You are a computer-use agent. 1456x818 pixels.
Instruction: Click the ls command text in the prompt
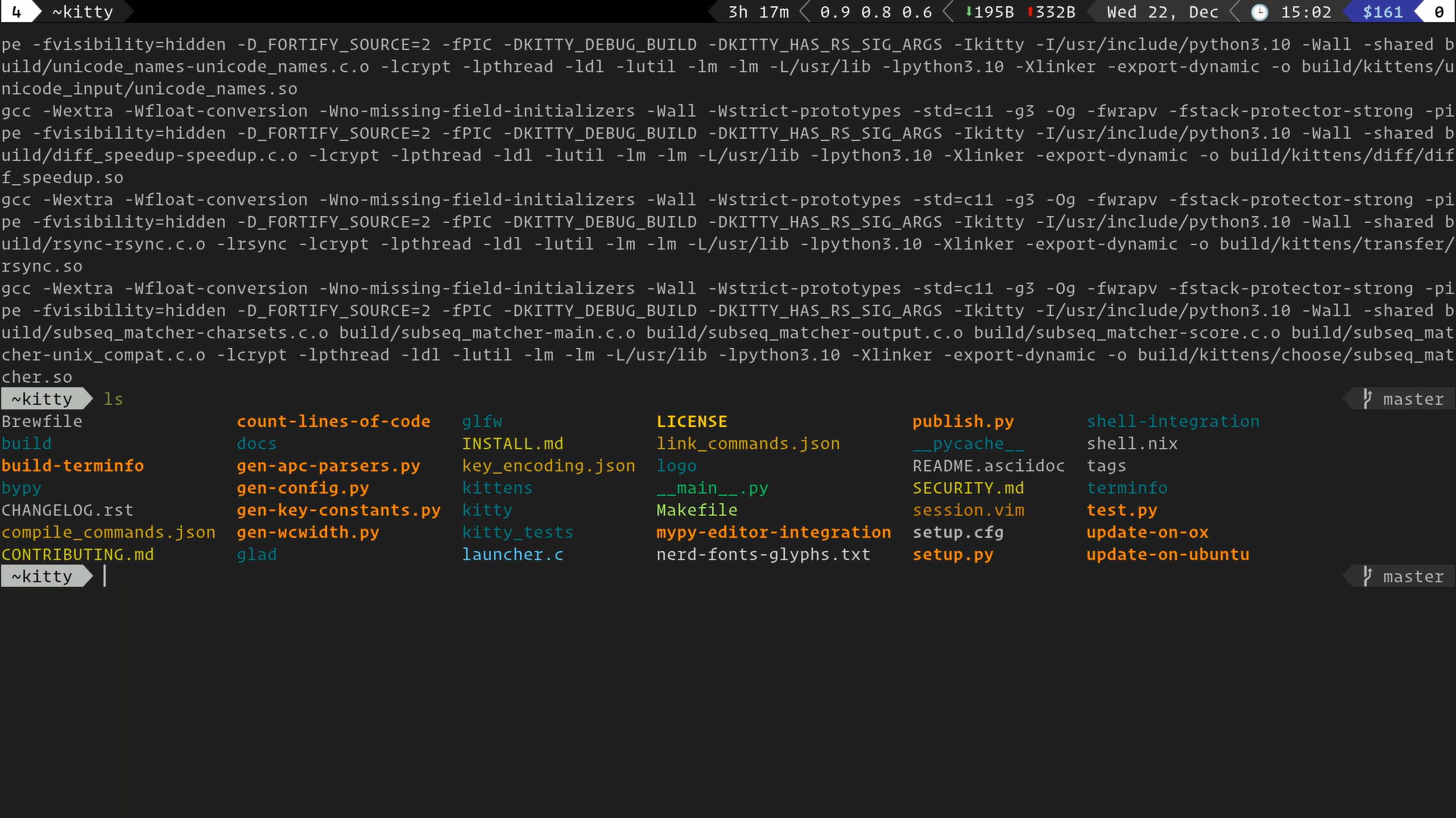(x=113, y=399)
